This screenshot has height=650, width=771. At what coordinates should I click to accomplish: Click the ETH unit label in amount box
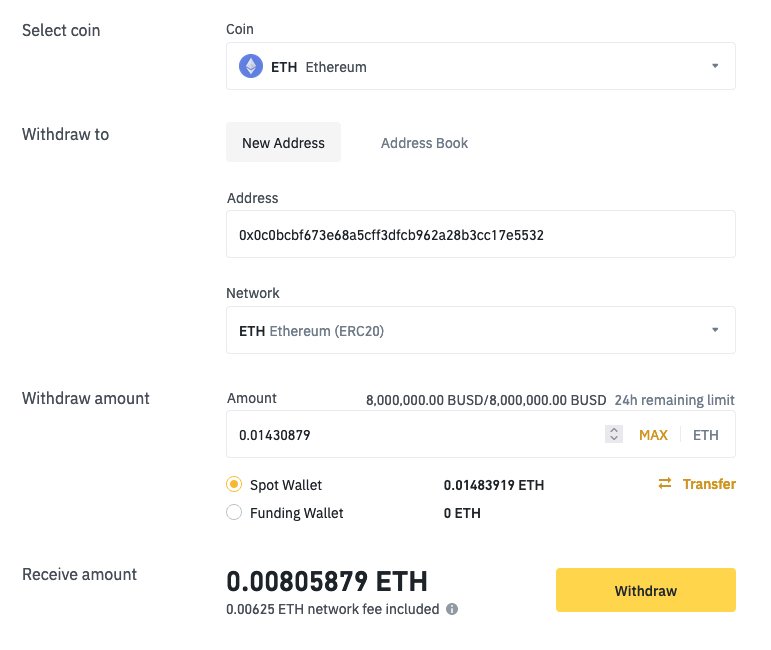706,435
